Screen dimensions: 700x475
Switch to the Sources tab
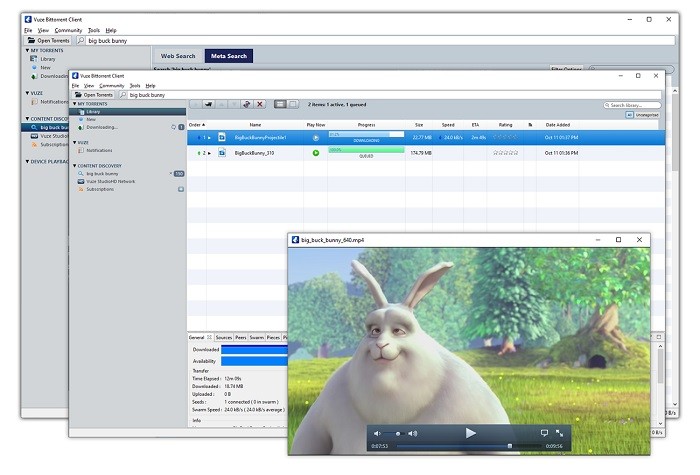point(223,338)
